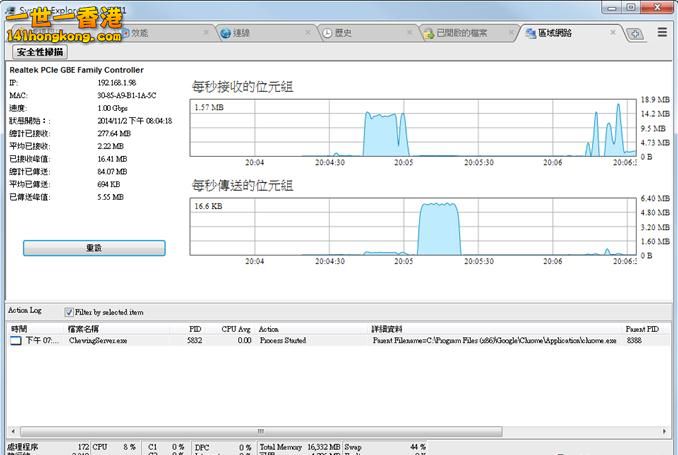Click the folder icon on 已開啟的檔案 tab
The width and height of the screenshot is (678, 455).
point(428,33)
